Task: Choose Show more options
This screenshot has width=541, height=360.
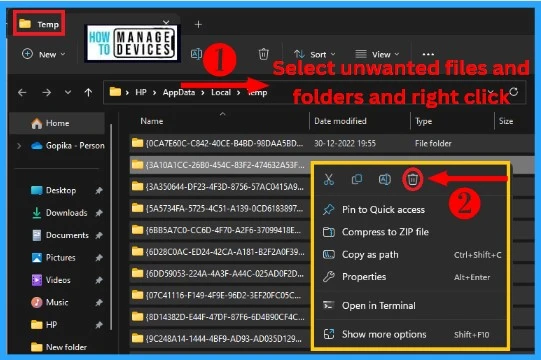Action: click(x=412, y=334)
